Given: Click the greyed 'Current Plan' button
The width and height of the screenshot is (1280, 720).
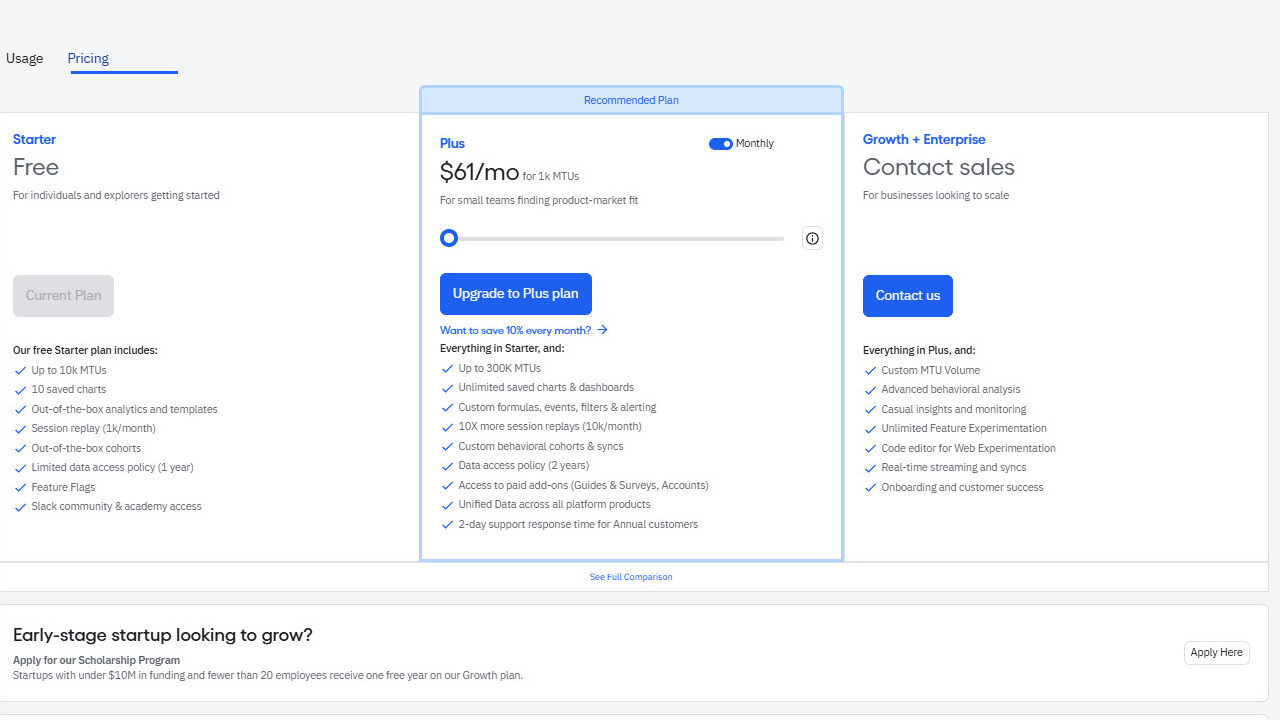Looking at the screenshot, I should [63, 296].
